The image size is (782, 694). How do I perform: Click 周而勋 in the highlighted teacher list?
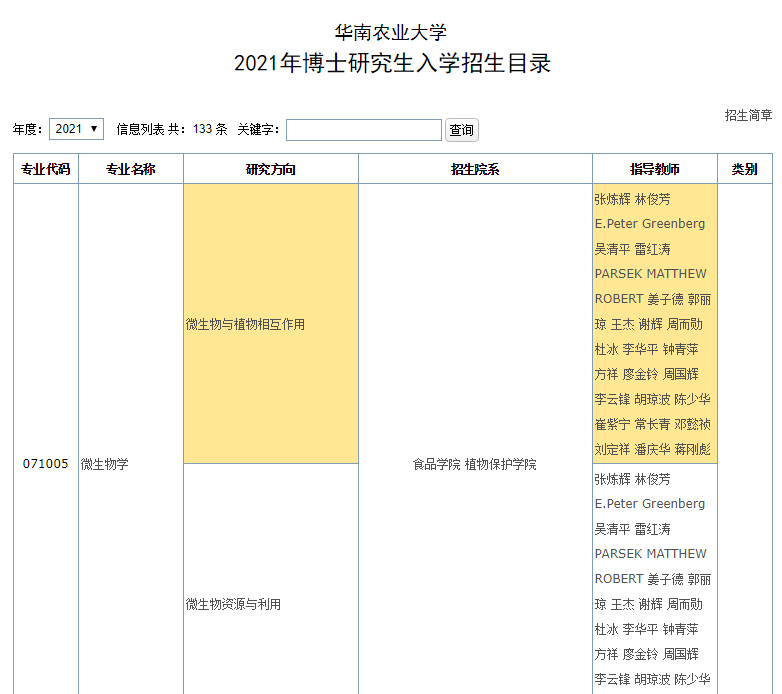click(x=684, y=324)
